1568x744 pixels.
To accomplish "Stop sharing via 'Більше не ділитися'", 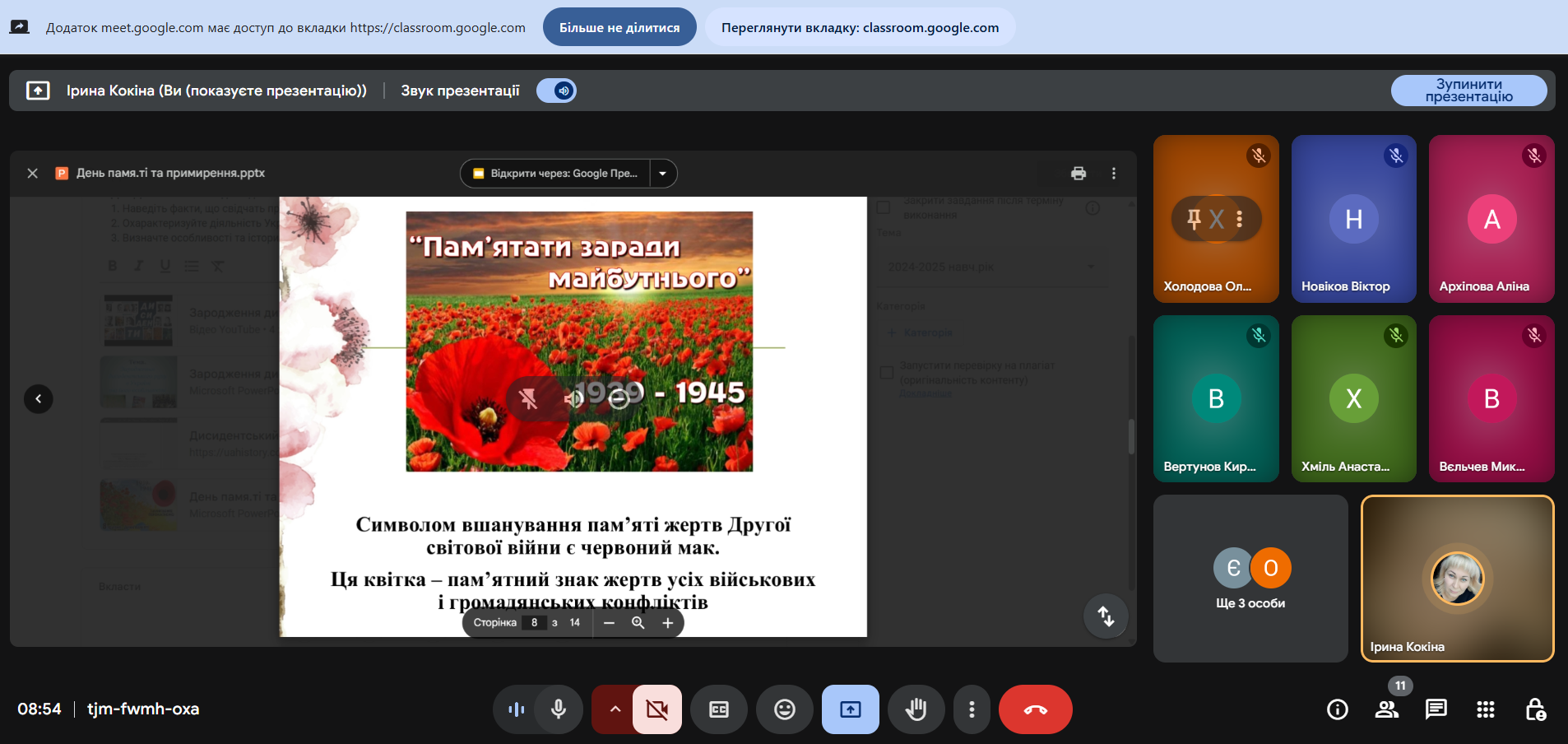I will pos(619,27).
